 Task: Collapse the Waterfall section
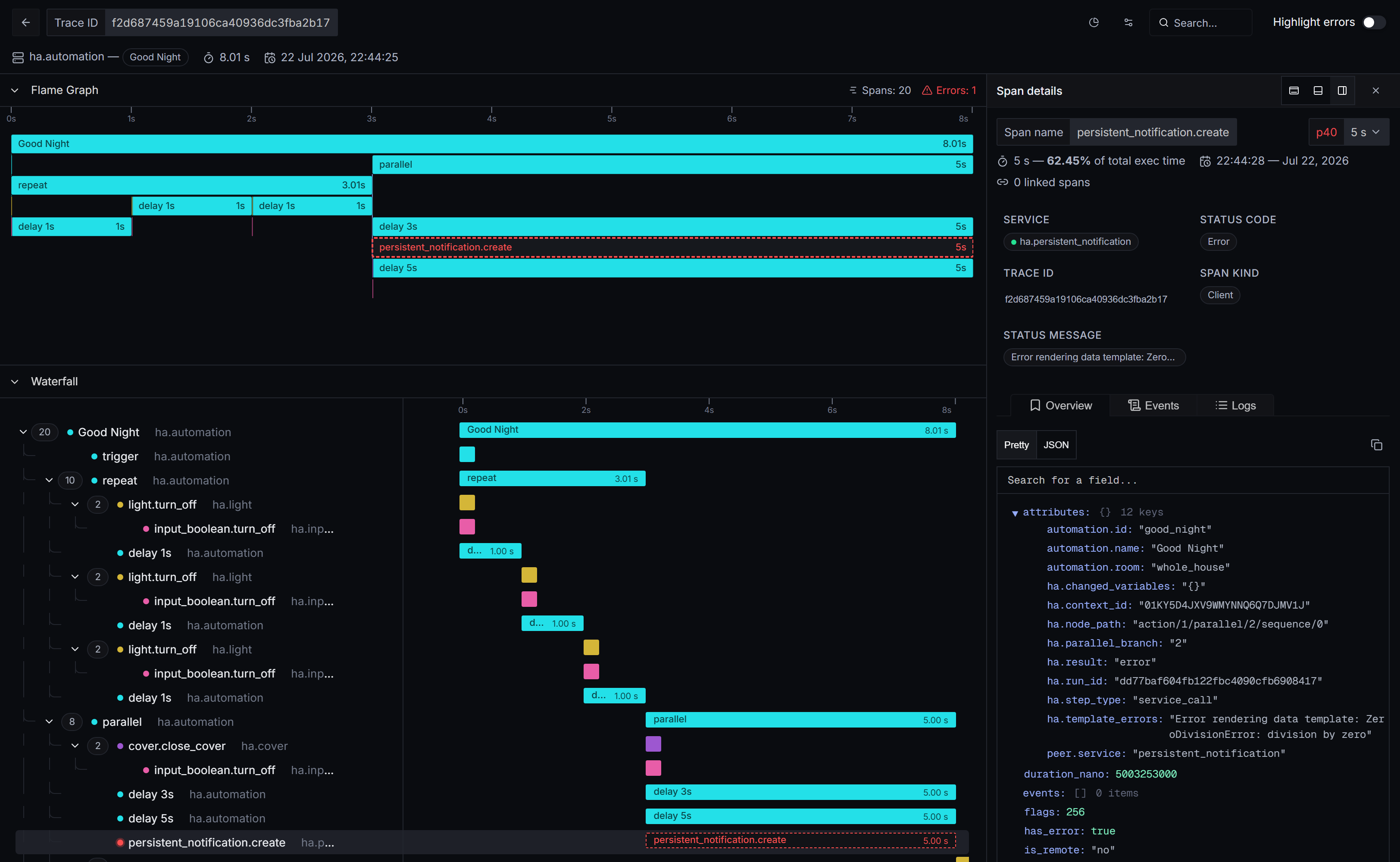15,381
